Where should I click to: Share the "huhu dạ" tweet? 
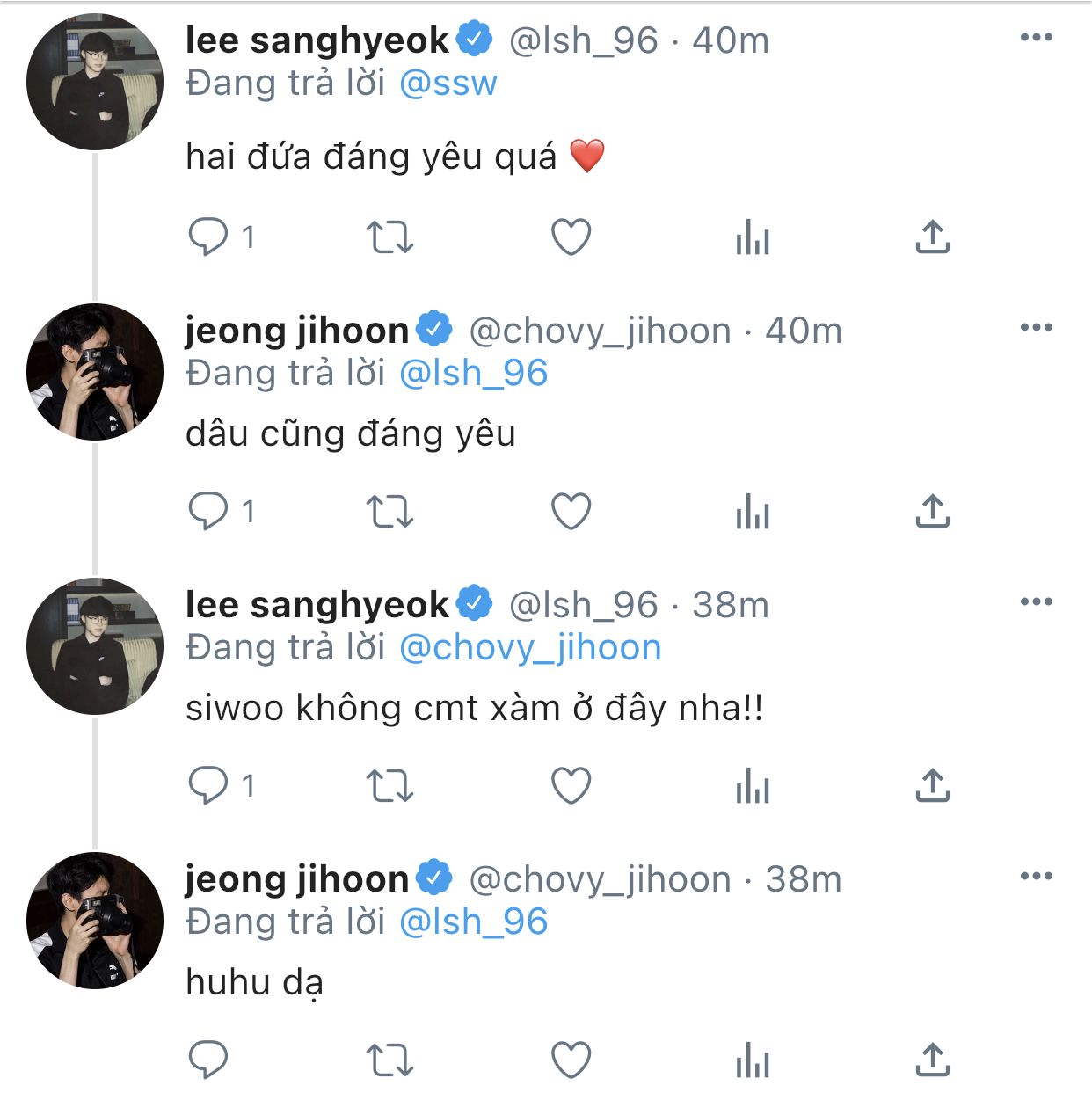pyautogui.click(x=932, y=1060)
